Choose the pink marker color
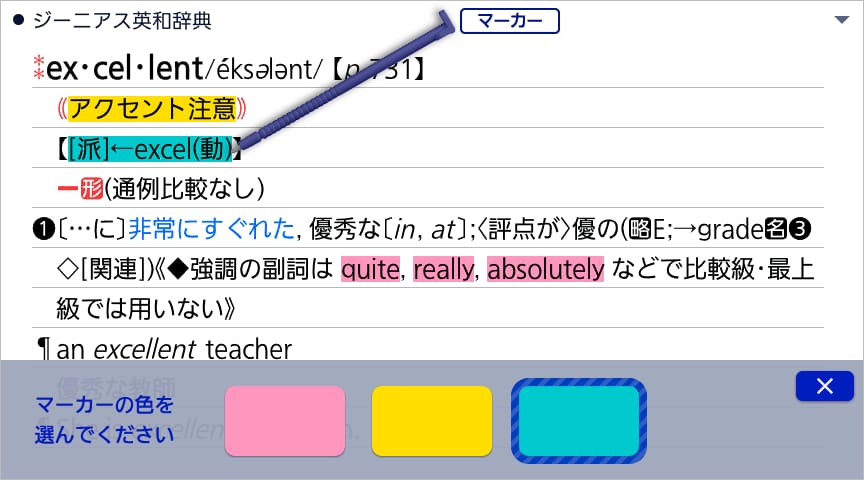Image resolution: width=864 pixels, height=480 pixels. pos(285,421)
